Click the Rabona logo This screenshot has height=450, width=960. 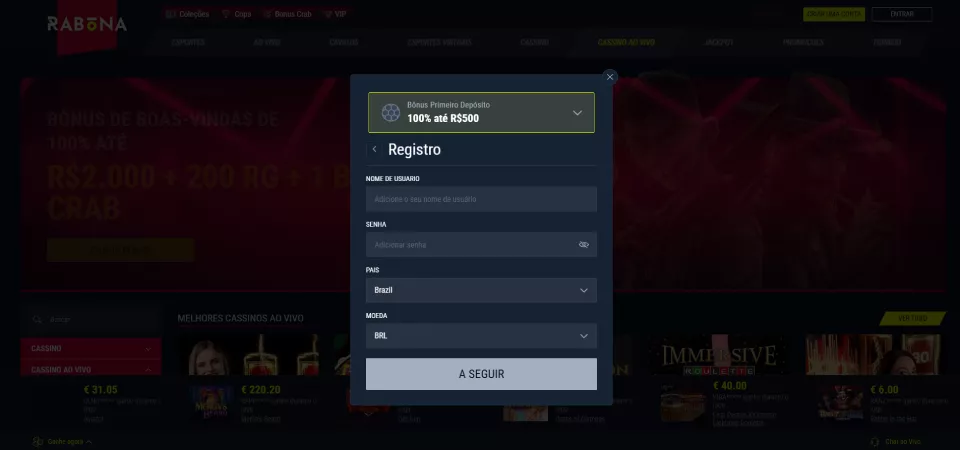[x=87, y=24]
